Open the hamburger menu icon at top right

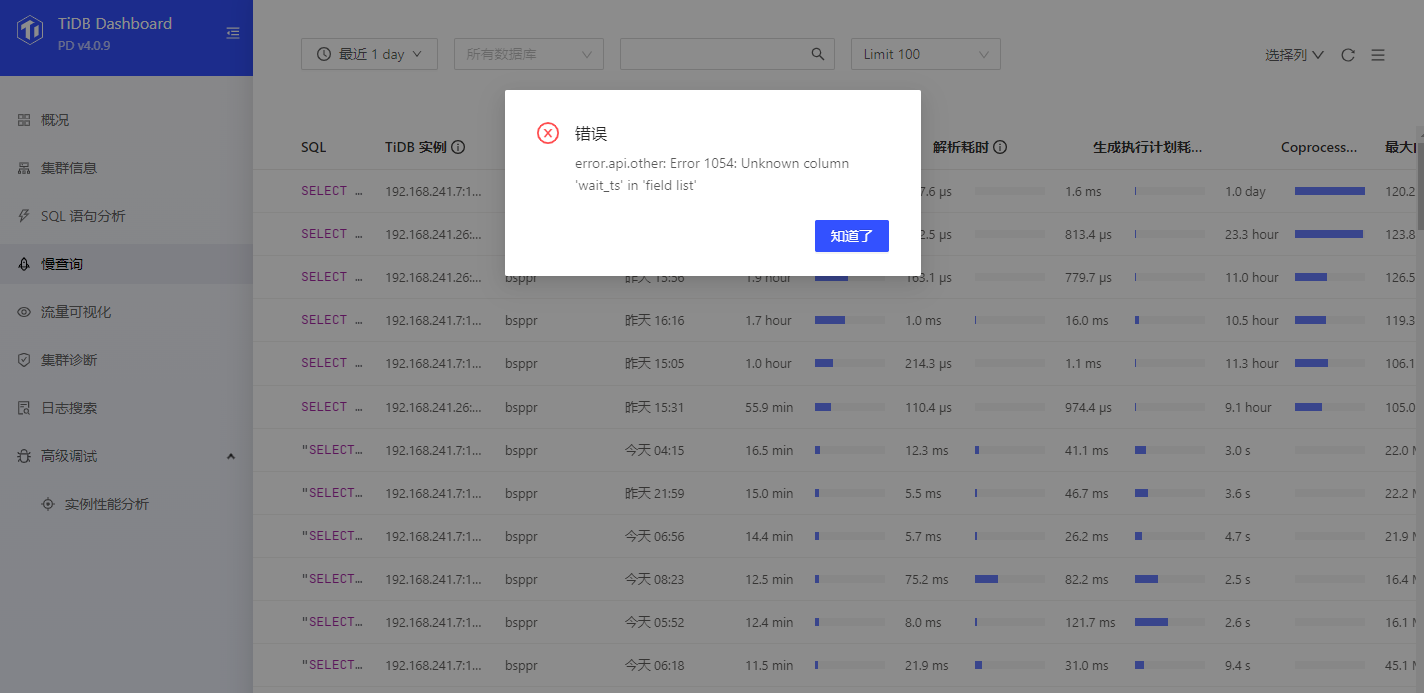pos(1378,56)
